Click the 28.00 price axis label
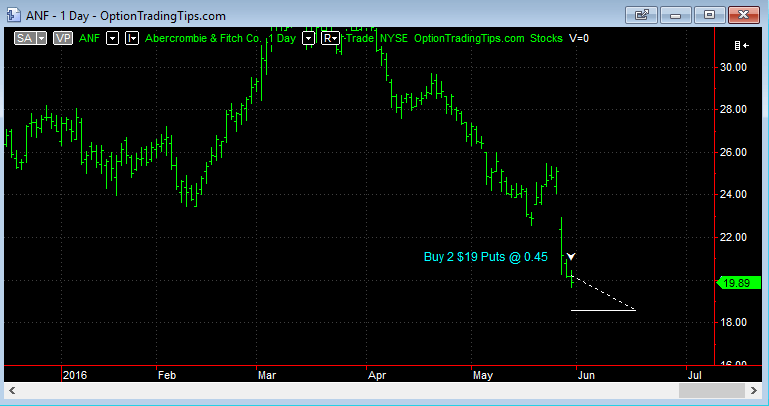This screenshot has height=406, width=769. (x=733, y=109)
